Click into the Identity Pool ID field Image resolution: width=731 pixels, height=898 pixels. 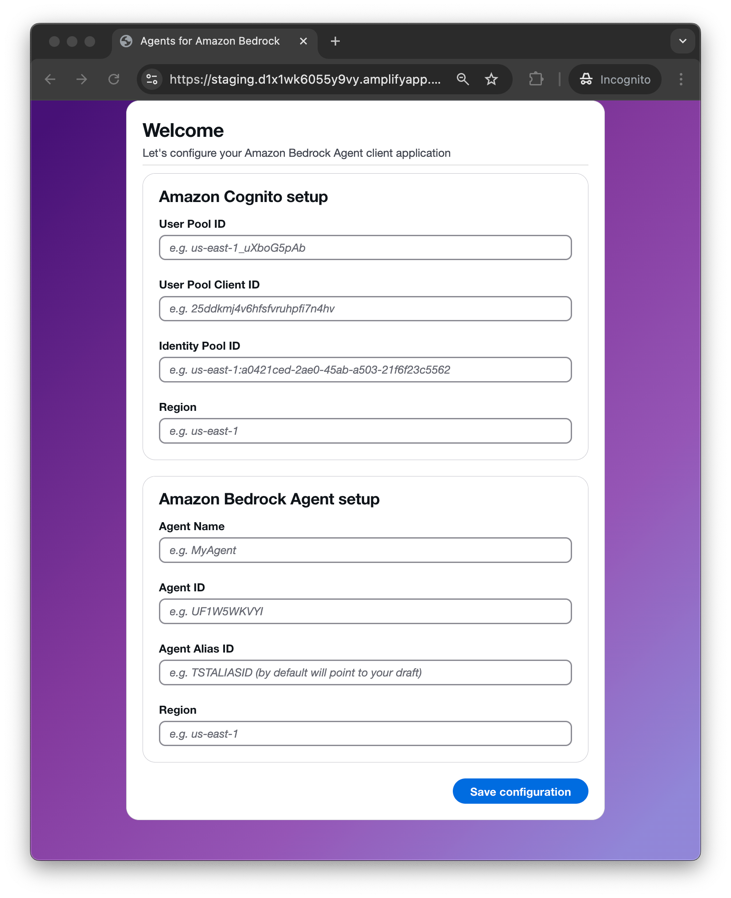click(x=366, y=370)
